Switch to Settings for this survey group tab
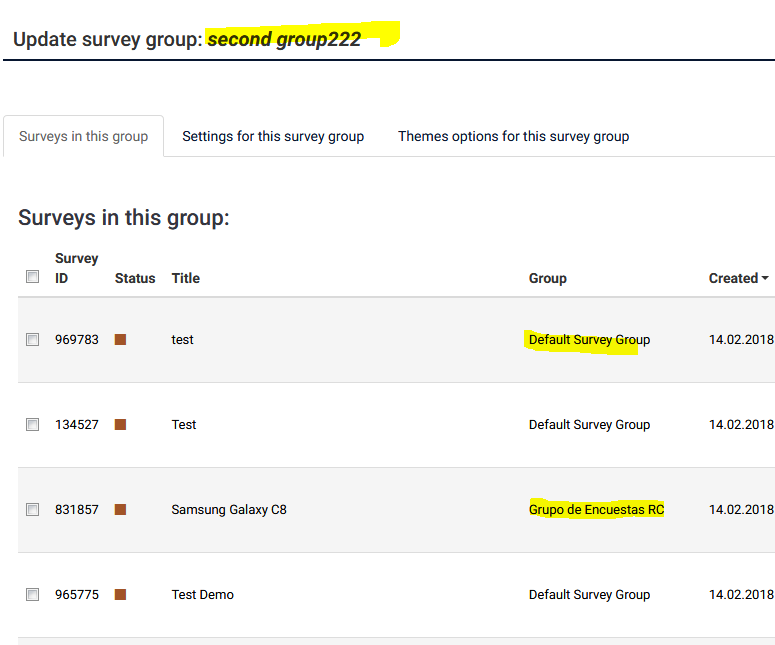 pyautogui.click(x=273, y=136)
